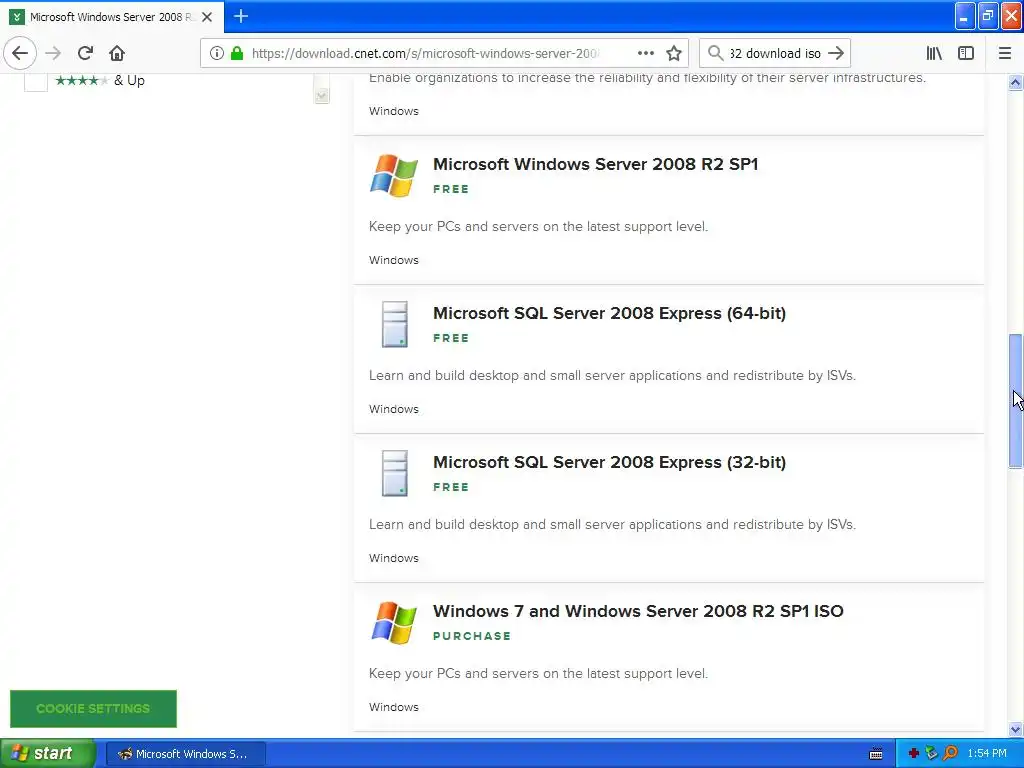Click Windows logo of the SP1 ISO listing

point(393,622)
